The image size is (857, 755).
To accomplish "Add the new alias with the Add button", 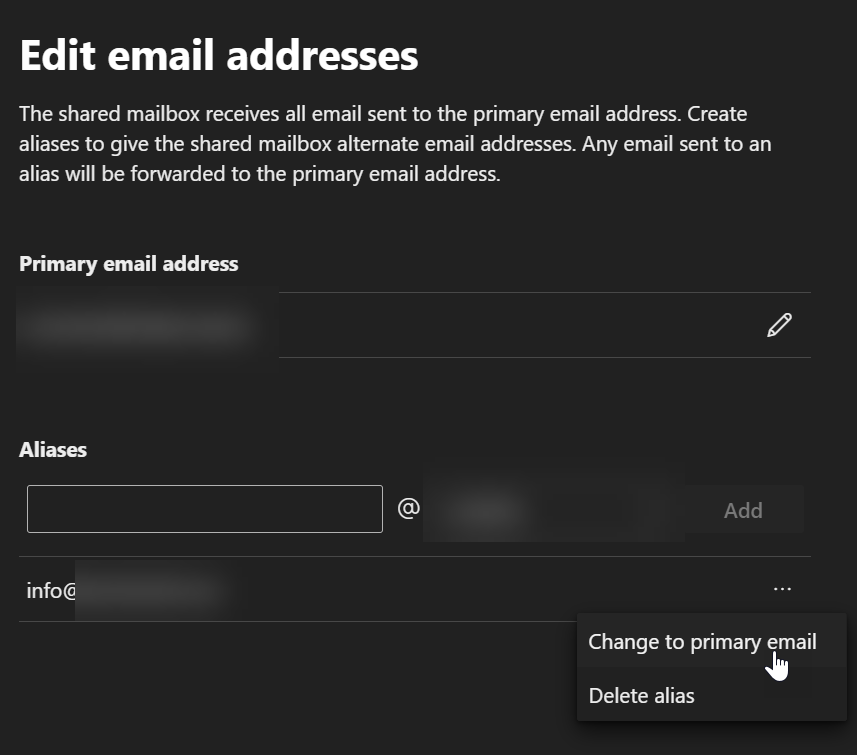I will click(x=743, y=510).
